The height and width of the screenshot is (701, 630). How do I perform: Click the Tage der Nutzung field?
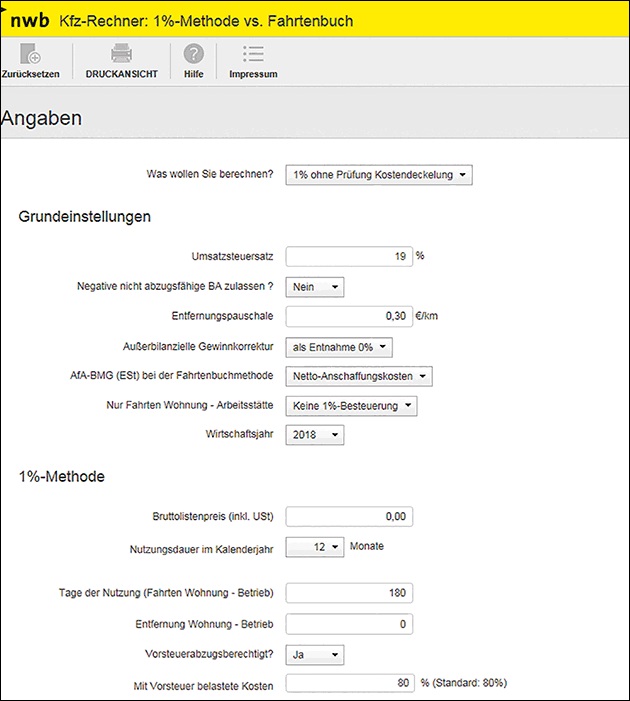[349, 593]
